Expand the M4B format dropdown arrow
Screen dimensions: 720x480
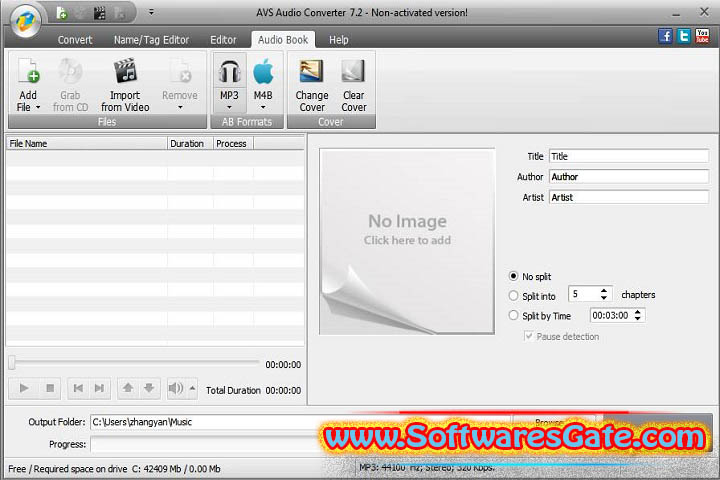coord(263,107)
